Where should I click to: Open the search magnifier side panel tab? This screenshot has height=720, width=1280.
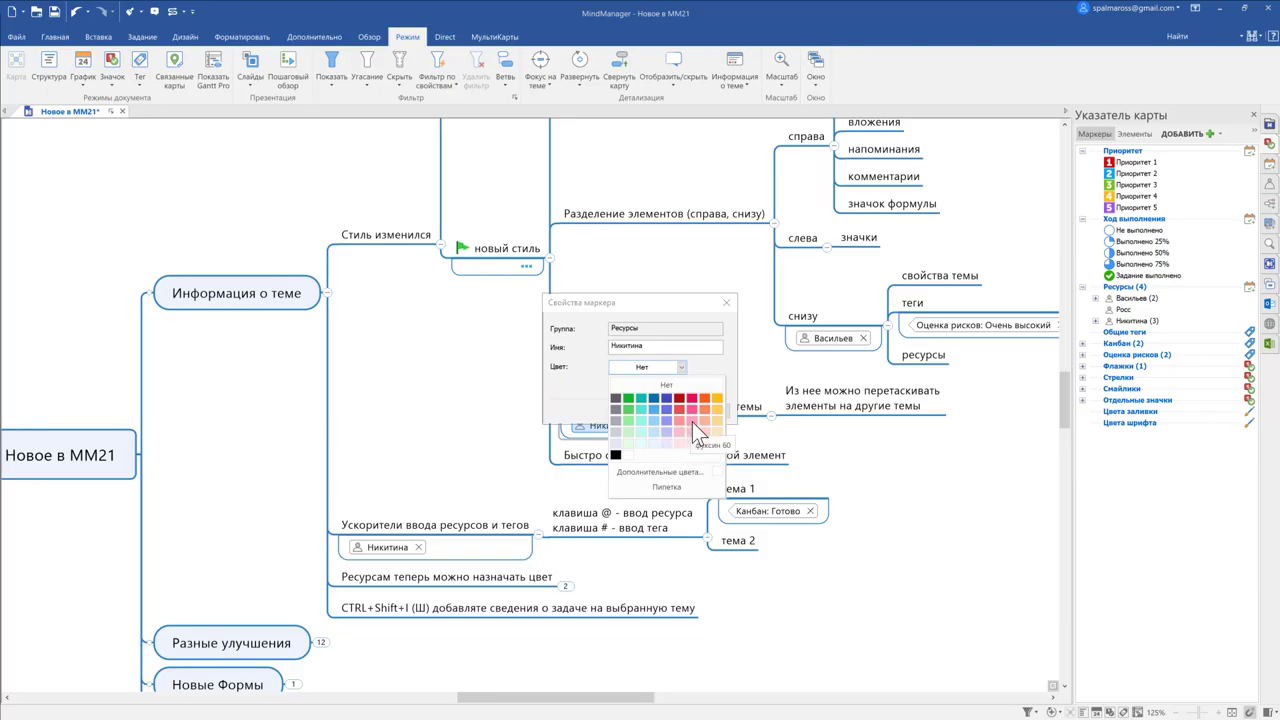(1270, 244)
